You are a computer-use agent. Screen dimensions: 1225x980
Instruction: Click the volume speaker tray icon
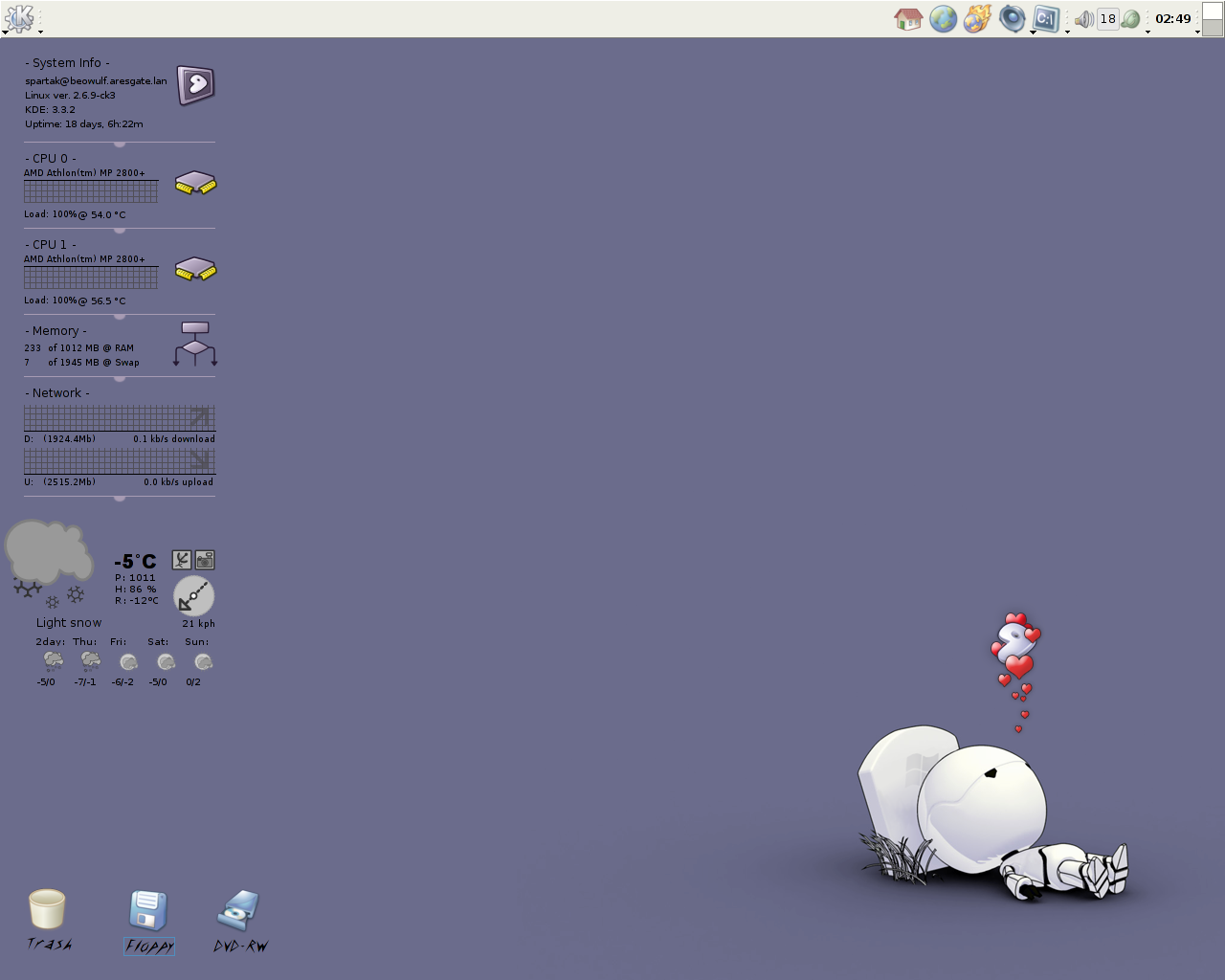point(1083,19)
